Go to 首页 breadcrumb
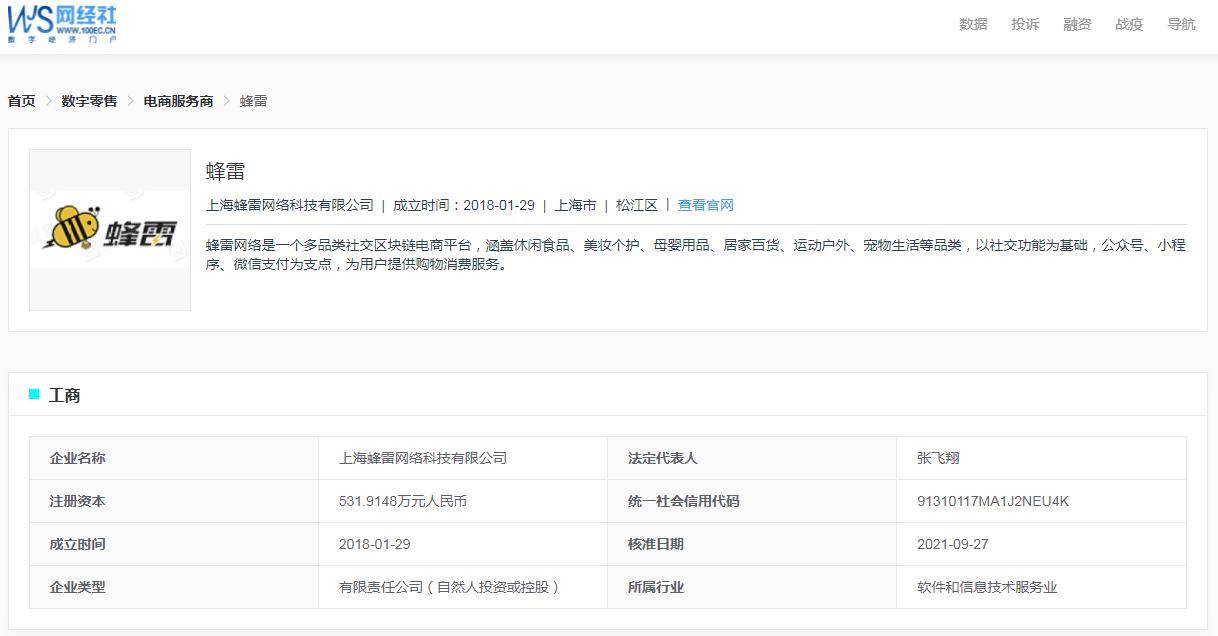Viewport: 1218px width, 636px height. [21, 101]
